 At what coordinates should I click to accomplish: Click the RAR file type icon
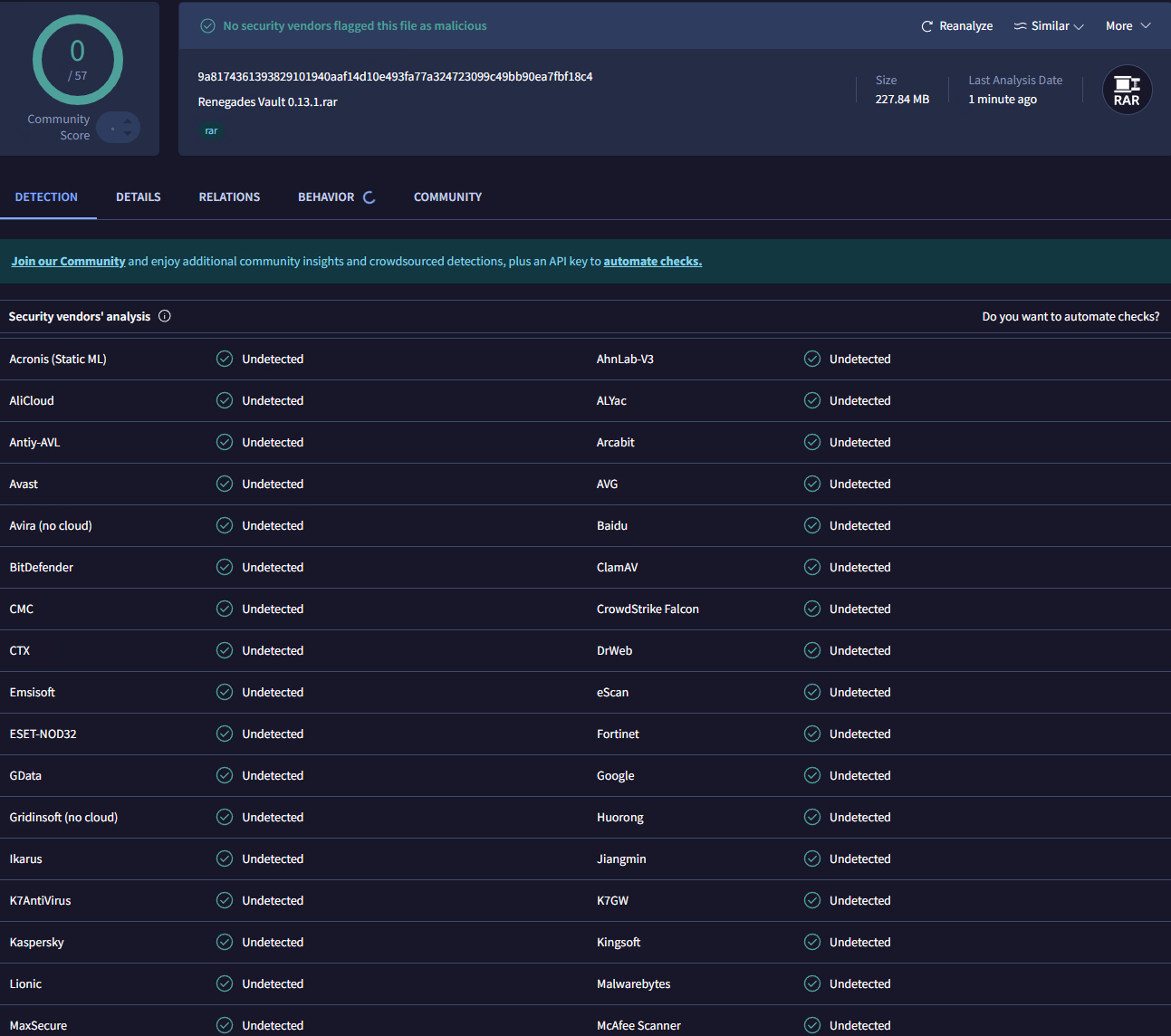[1127, 91]
